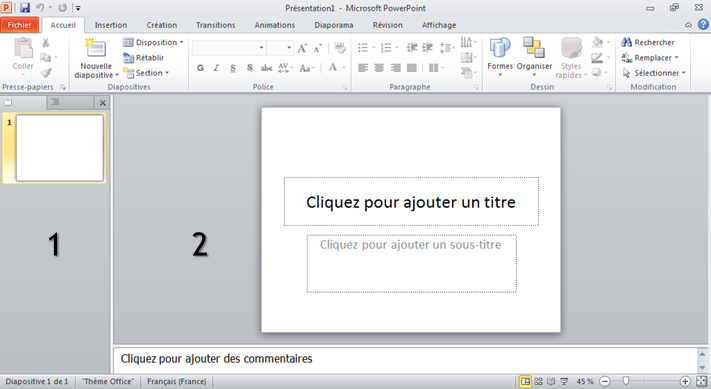Switch to the Affichage tab
This screenshot has height=389, width=711.
(439, 25)
